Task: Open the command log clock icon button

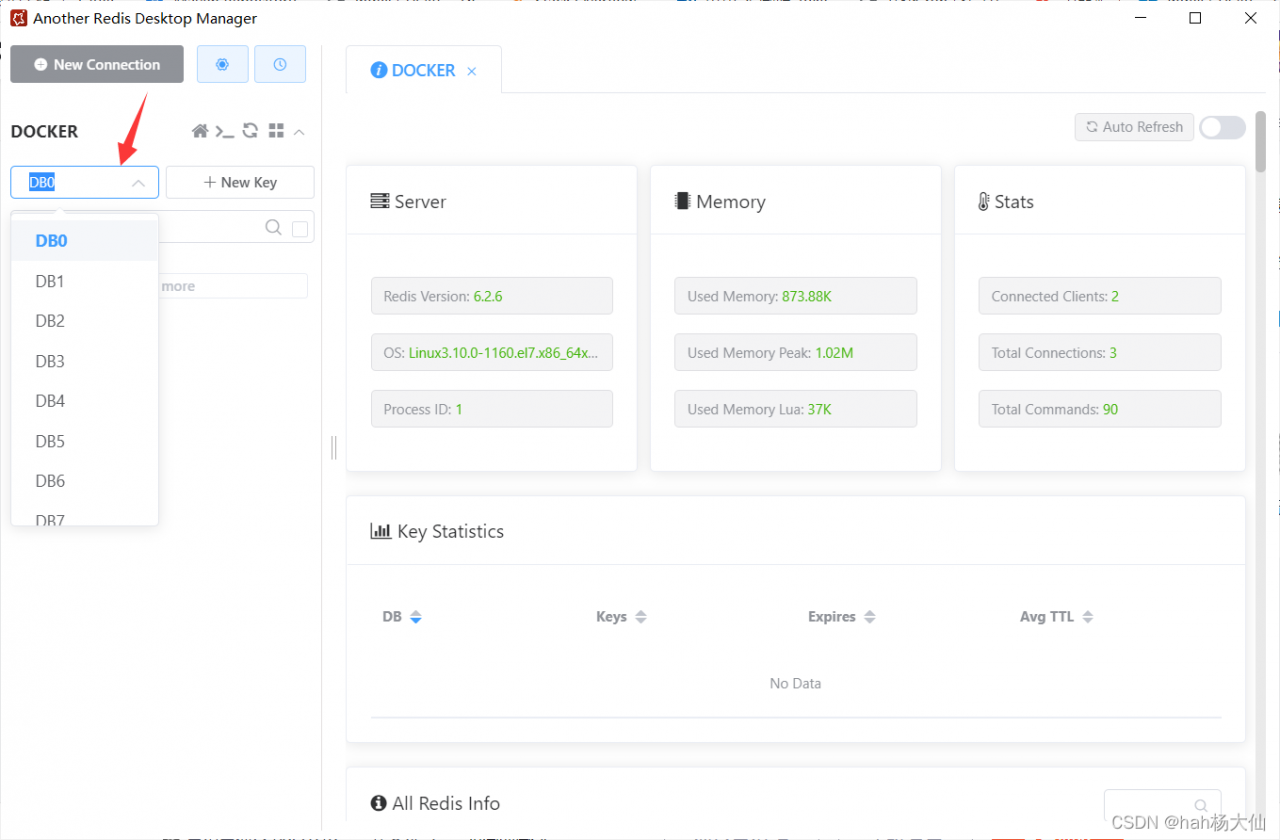Action: coord(280,64)
